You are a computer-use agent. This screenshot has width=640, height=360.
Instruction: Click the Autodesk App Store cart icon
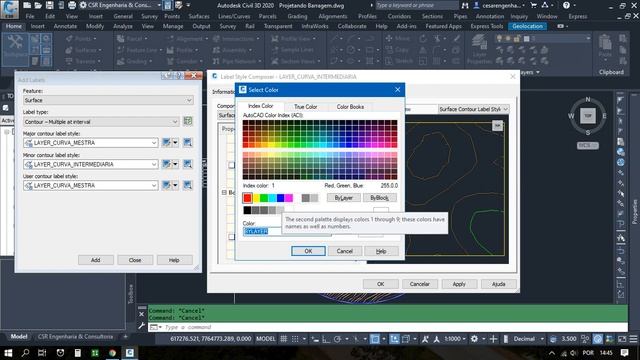tap(533, 5)
